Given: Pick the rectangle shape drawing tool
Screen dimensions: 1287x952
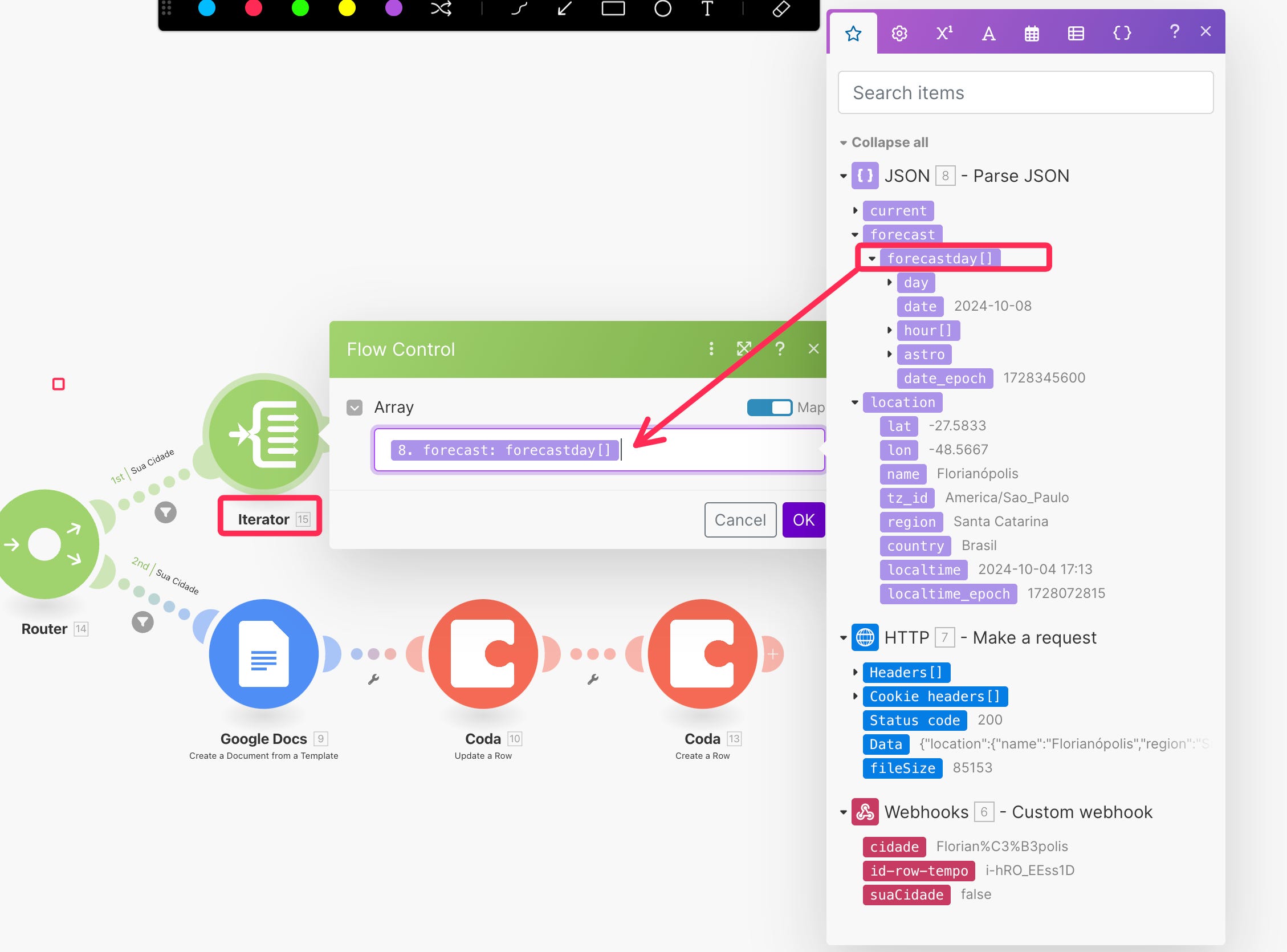Looking at the screenshot, I should pyautogui.click(x=613, y=9).
